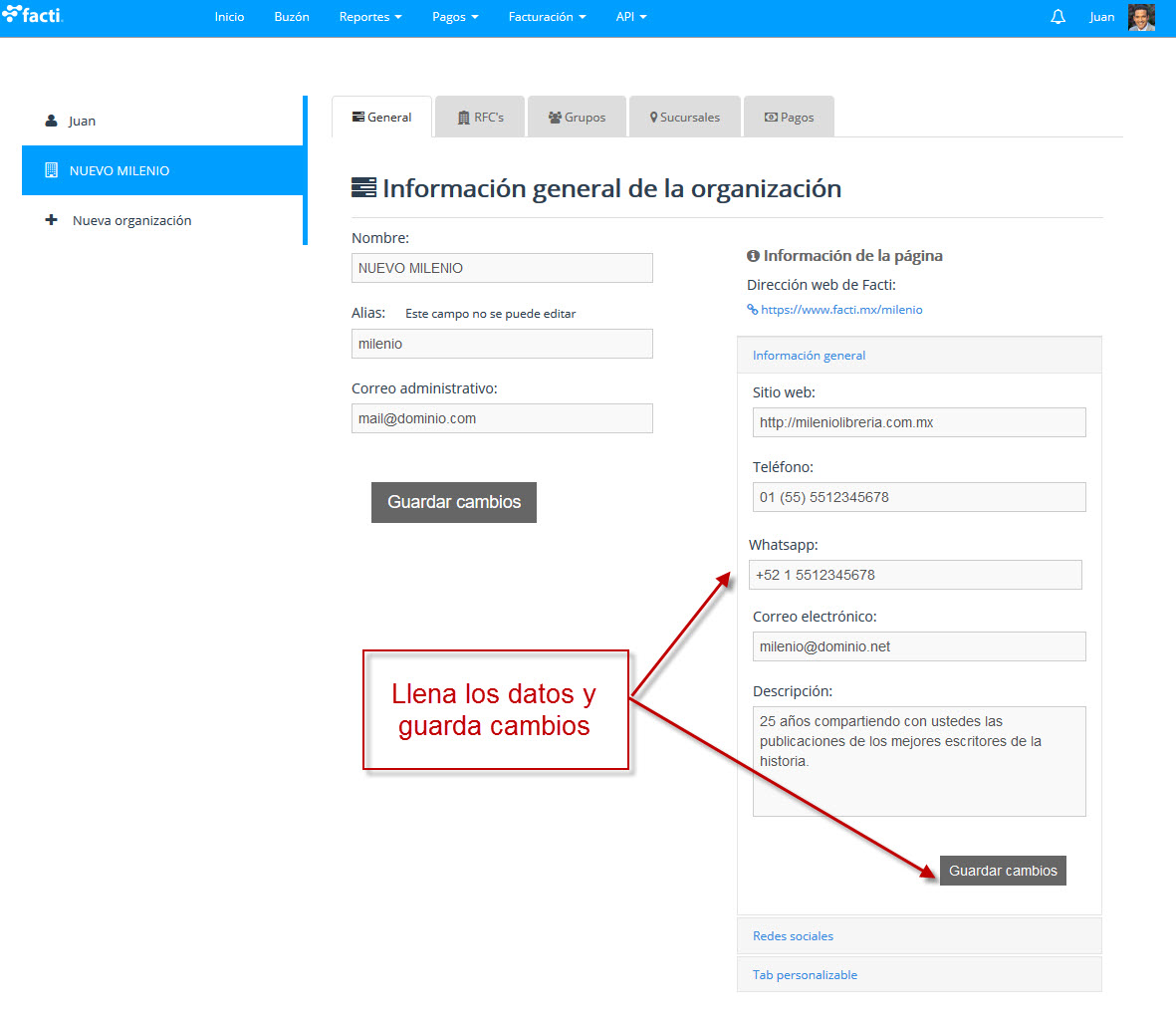Collapse the Información general accordion header
The height and width of the screenshot is (1020, 1176).
(919, 355)
